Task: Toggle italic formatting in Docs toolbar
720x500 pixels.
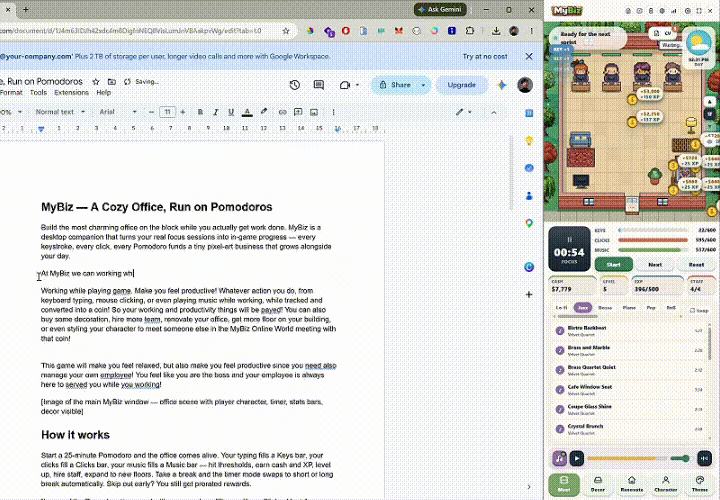Action: click(215, 112)
